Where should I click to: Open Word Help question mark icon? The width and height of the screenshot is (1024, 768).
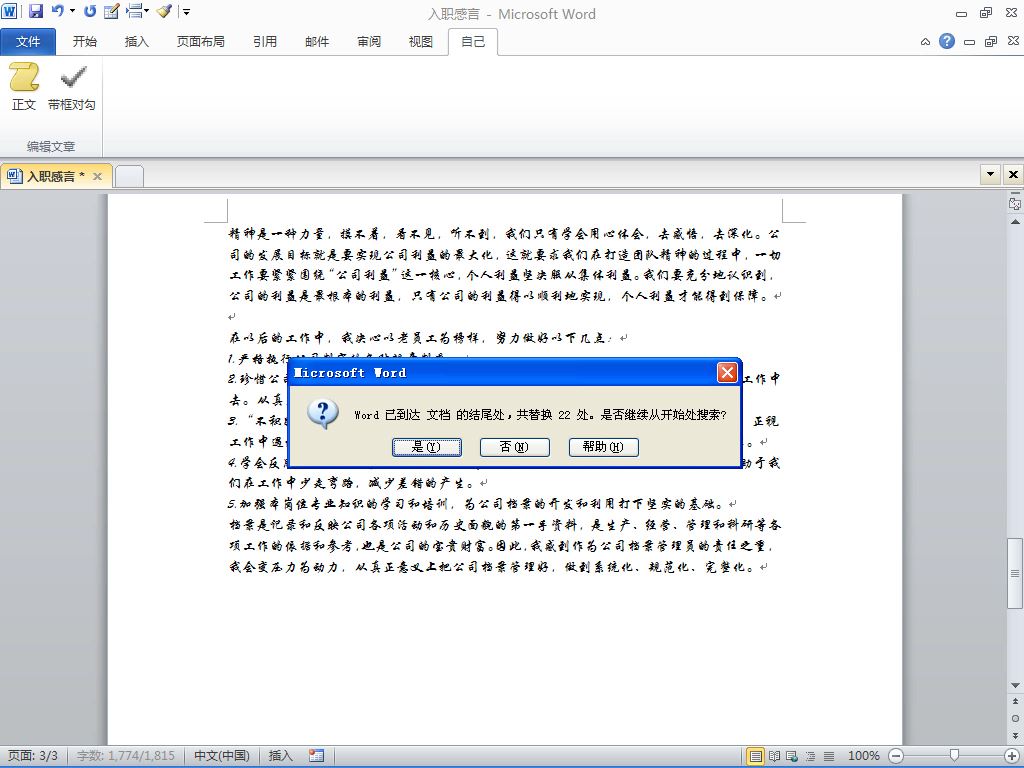click(x=947, y=41)
